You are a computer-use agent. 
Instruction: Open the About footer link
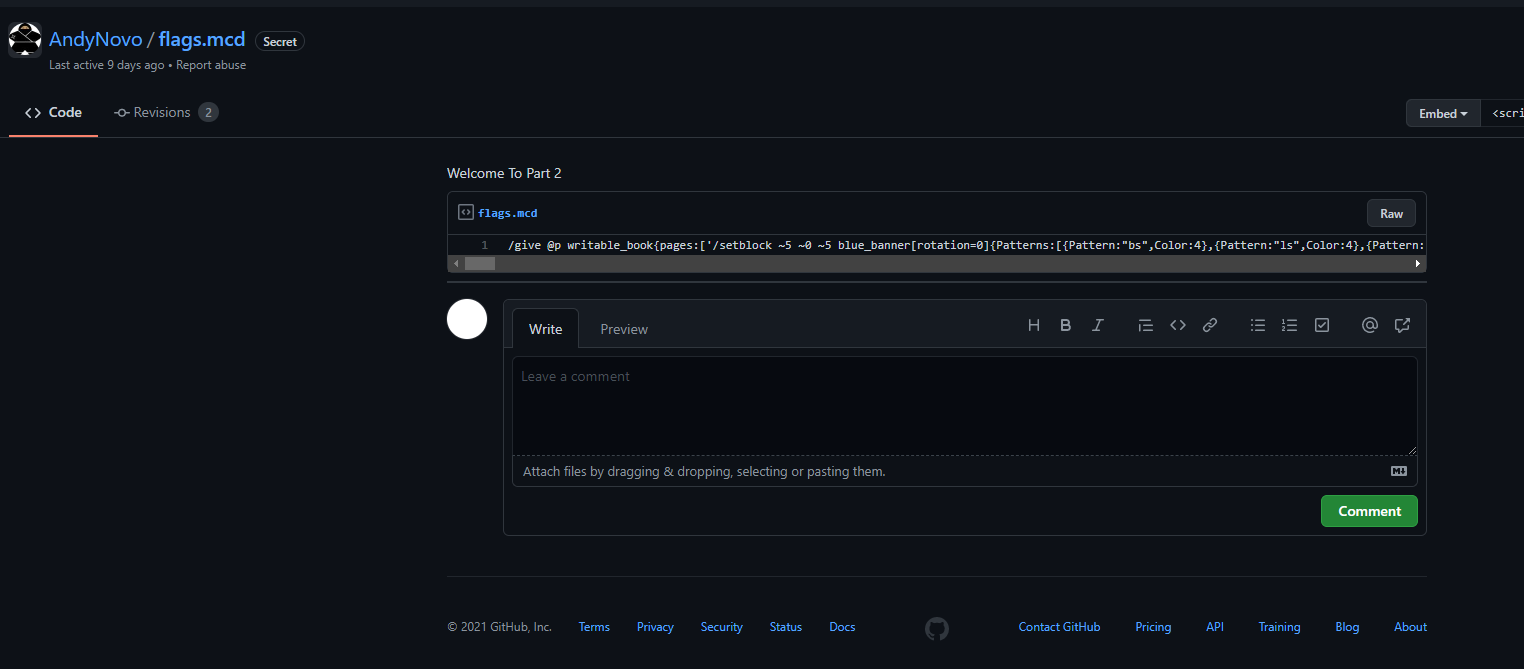1410,627
